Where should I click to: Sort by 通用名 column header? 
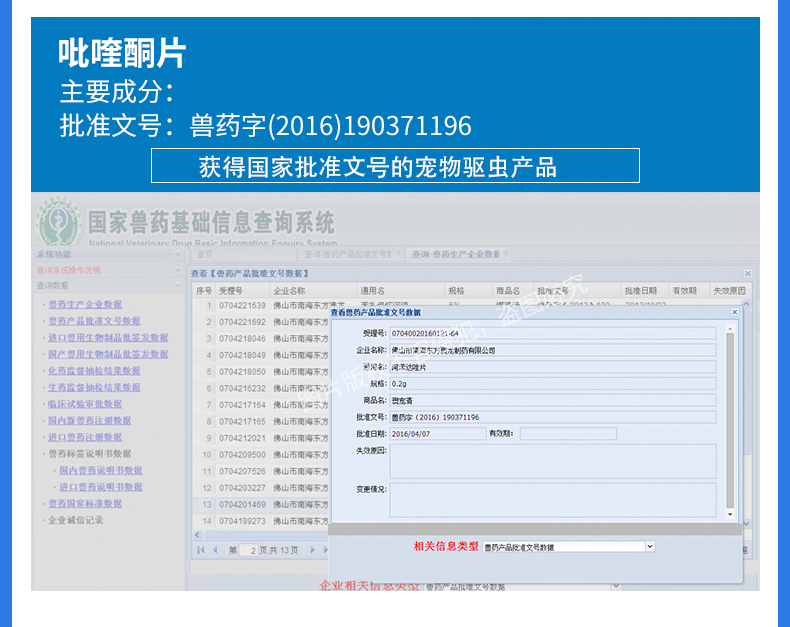pyautogui.click(x=401, y=291)
